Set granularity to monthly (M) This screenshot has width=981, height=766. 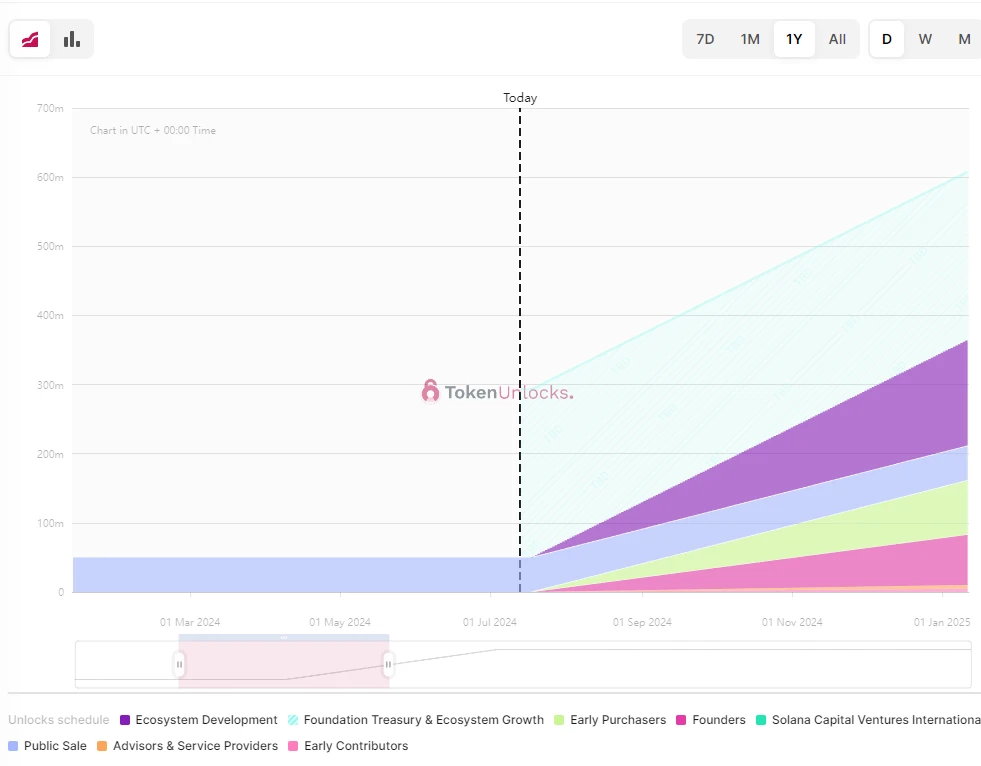964,39
